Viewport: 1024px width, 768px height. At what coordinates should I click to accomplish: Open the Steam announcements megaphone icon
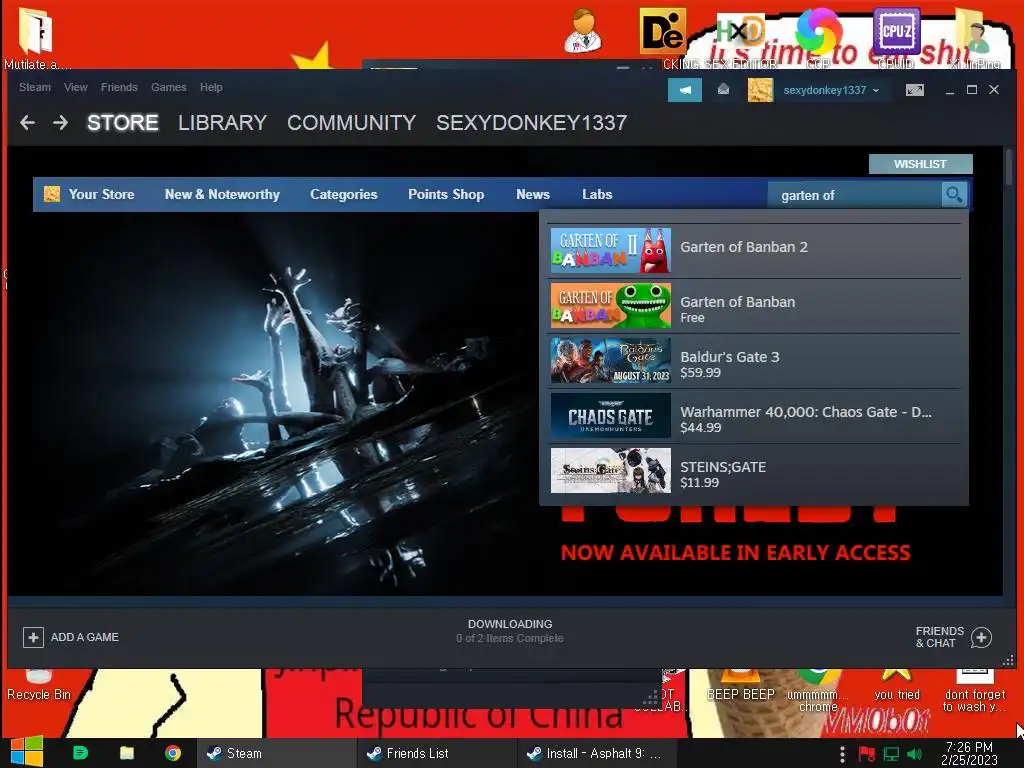(684, 90)
